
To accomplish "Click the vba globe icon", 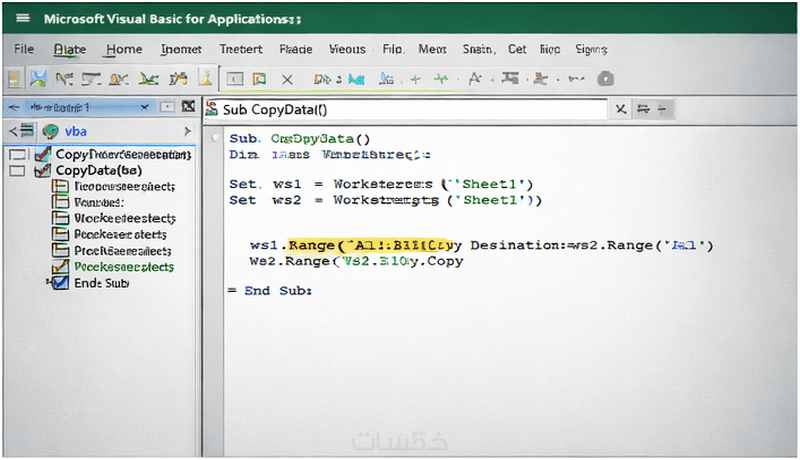I will [51, 132].
